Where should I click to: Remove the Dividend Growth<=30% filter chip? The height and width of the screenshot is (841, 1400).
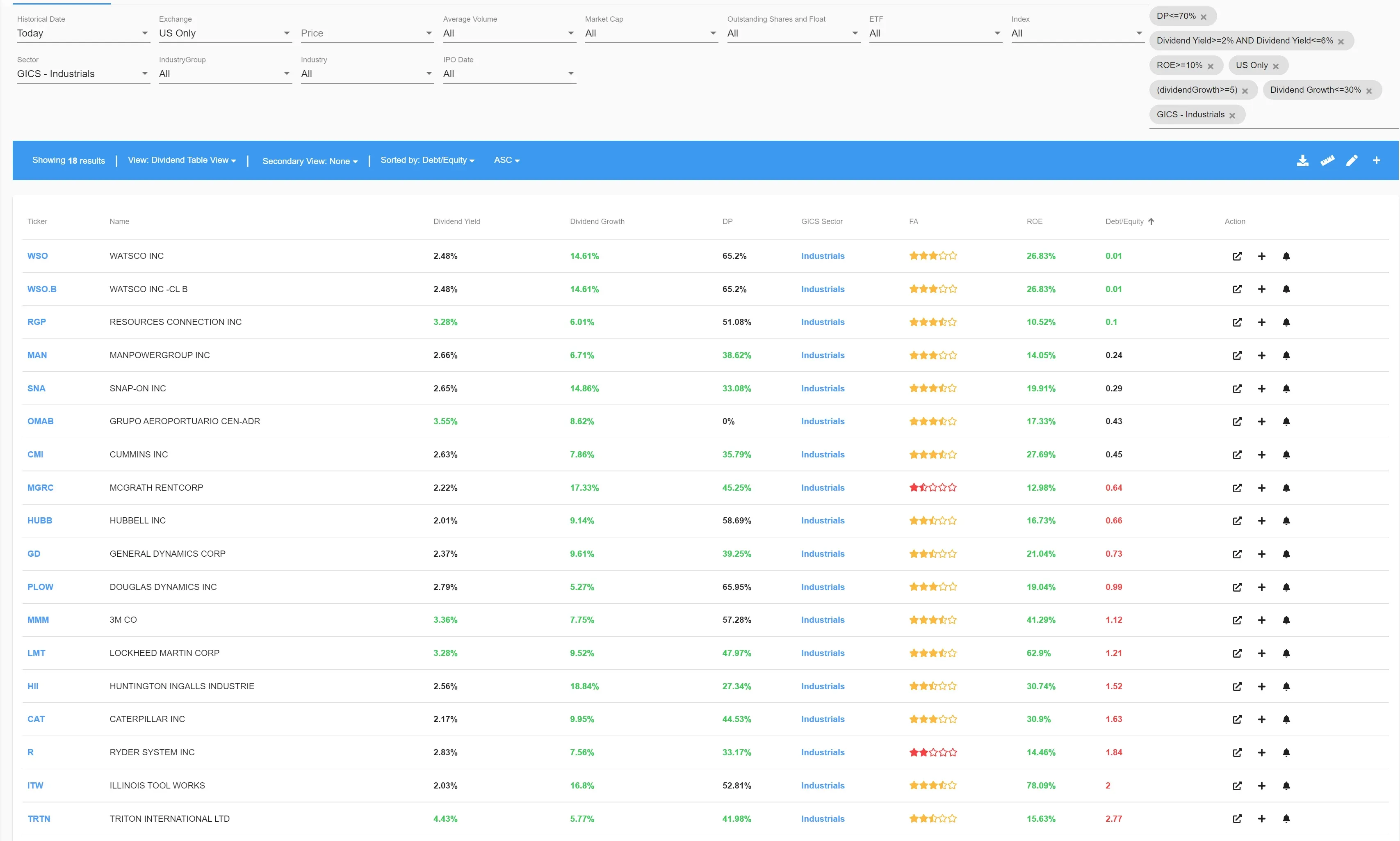pos(1369,91)
